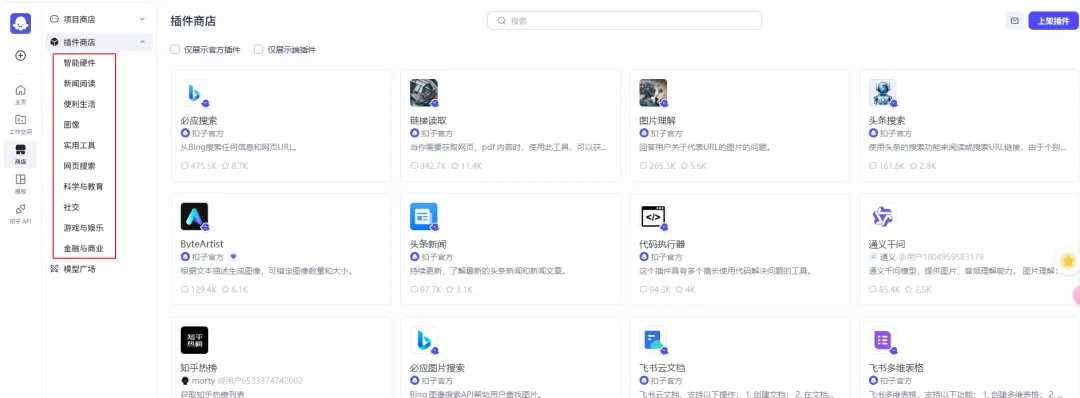Screen dimensions: 1080x398
Task: Open the 知乎热榜 plugin title
Action: tap(199, 368)
